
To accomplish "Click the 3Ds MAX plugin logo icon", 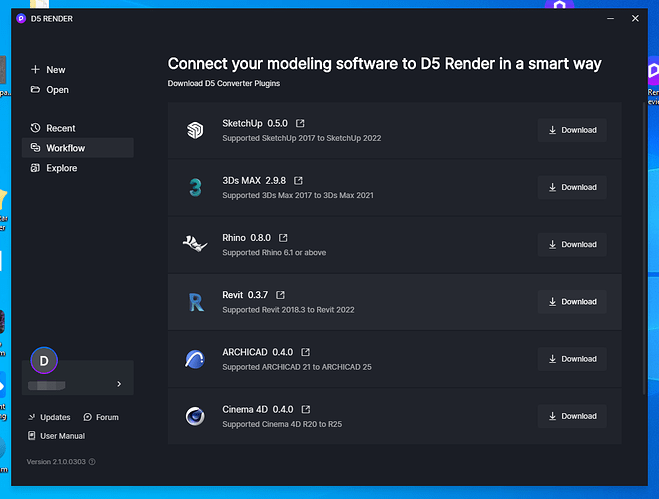I will pos(195,187).
